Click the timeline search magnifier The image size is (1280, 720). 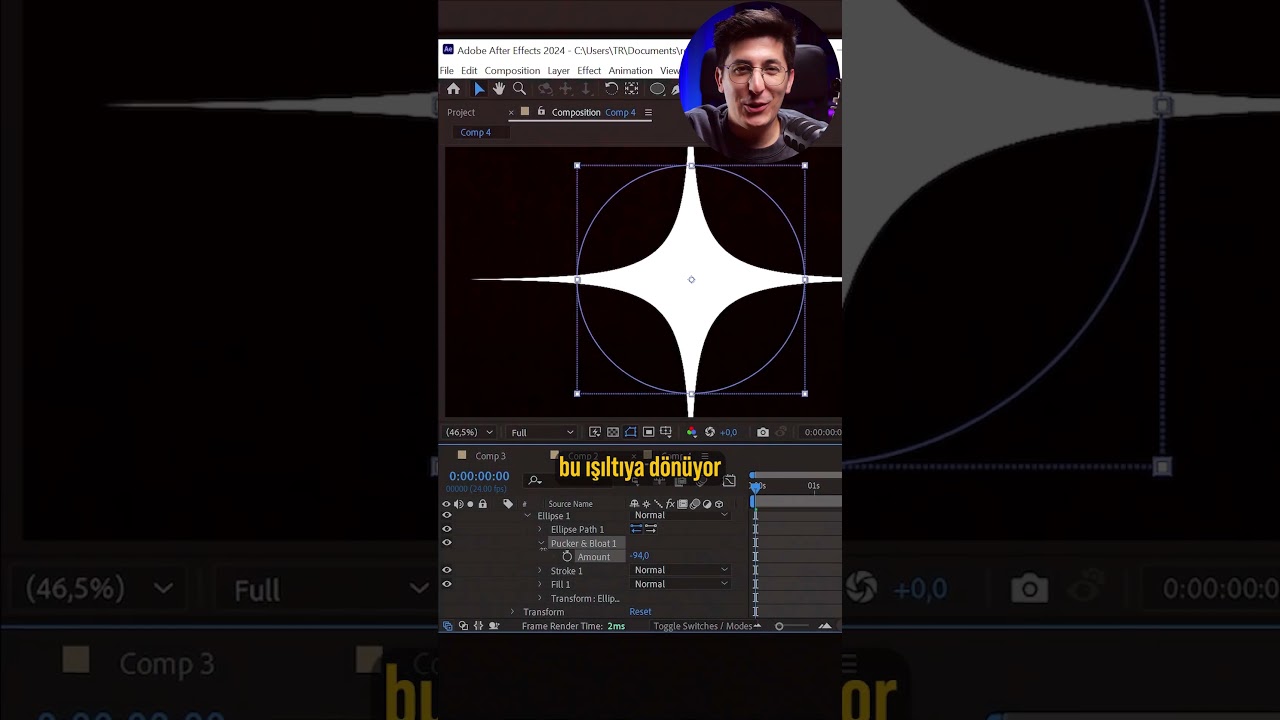coord(535,481)
